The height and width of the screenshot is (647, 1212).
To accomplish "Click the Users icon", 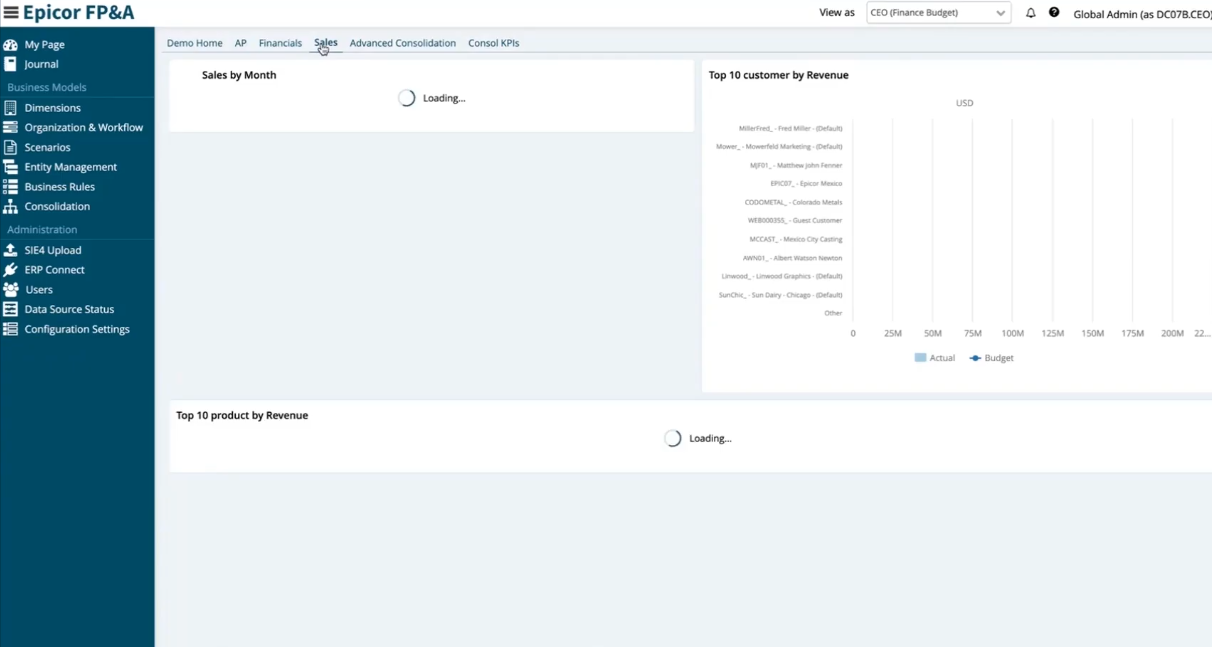I will click(x=10, y=290).
